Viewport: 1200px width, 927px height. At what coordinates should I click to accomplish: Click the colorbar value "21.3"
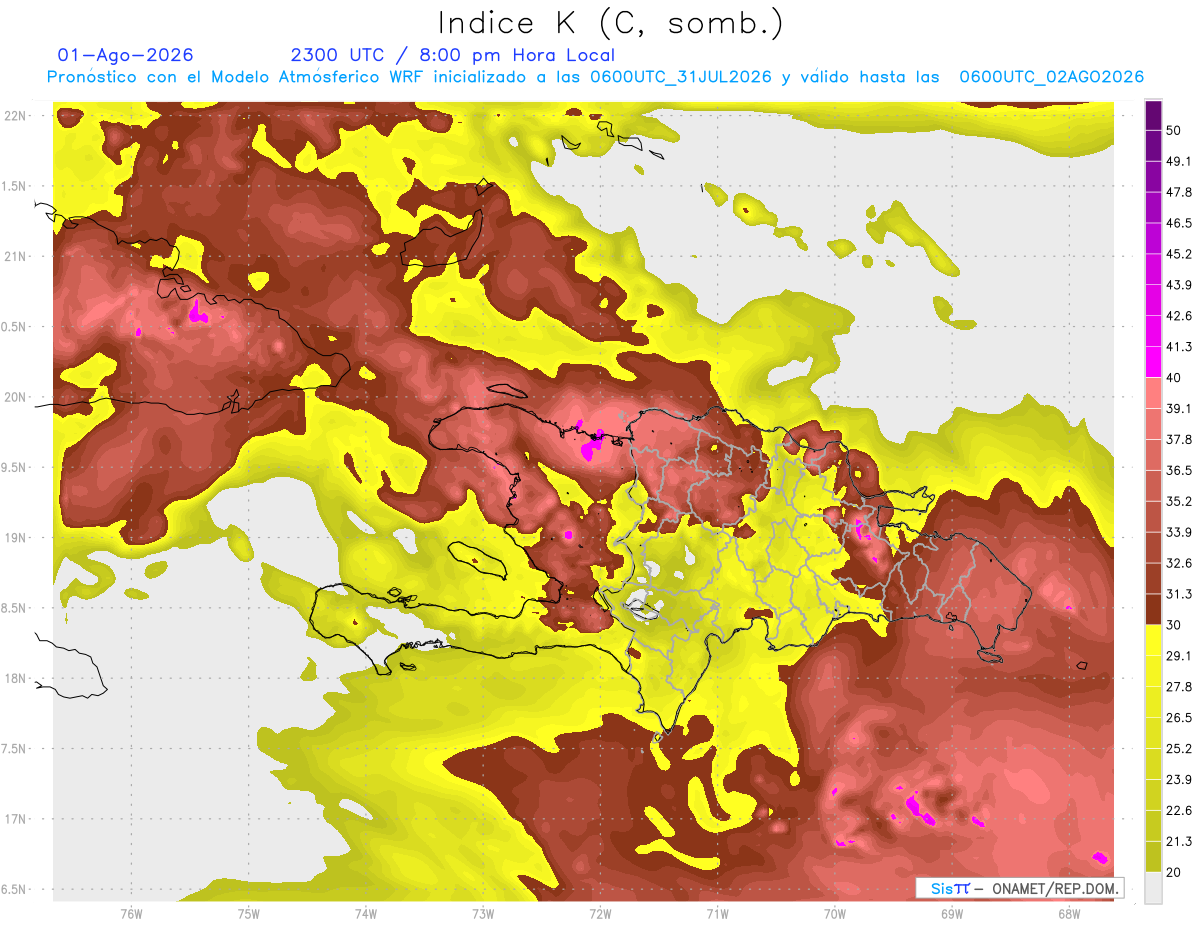[1178, 841]
